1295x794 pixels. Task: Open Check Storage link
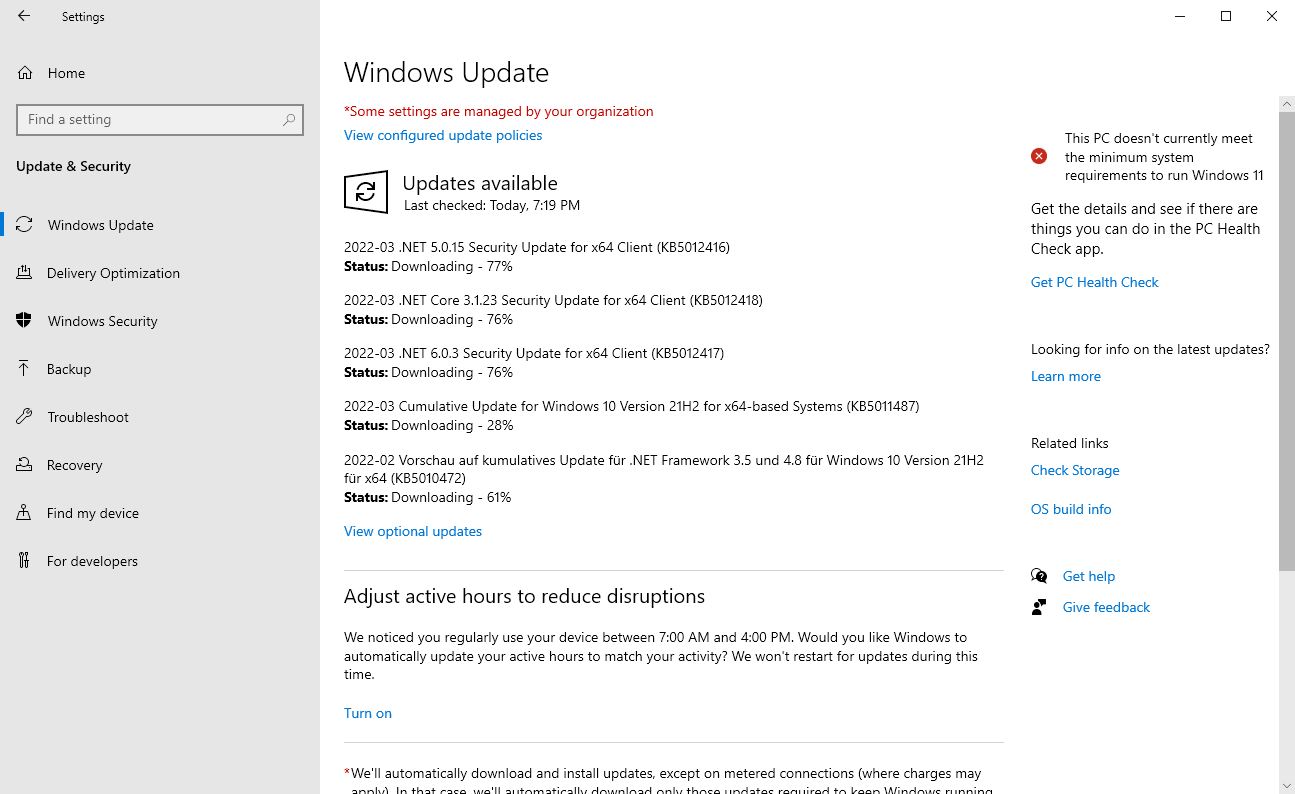point(1075,470)
